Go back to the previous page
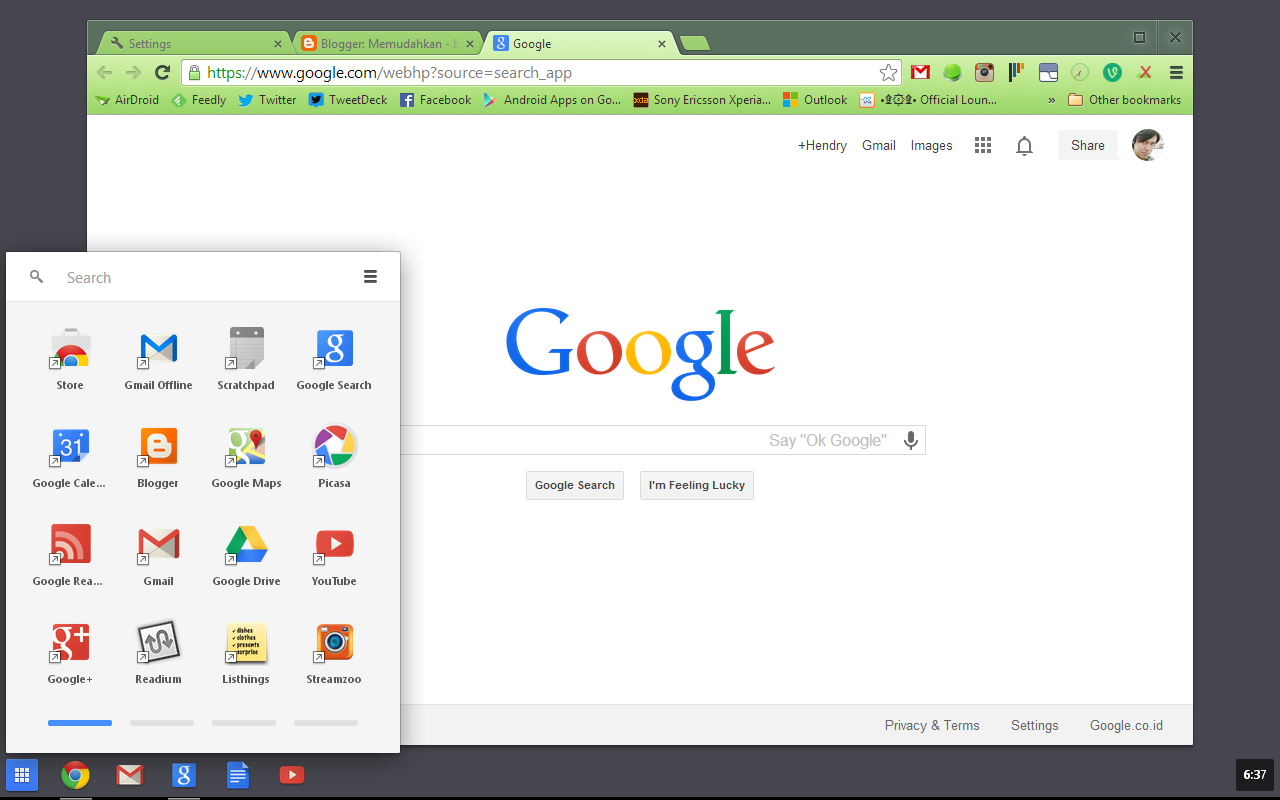This screenshot has height=800, width=1280. pyautogui.click(x=105, y=72)
